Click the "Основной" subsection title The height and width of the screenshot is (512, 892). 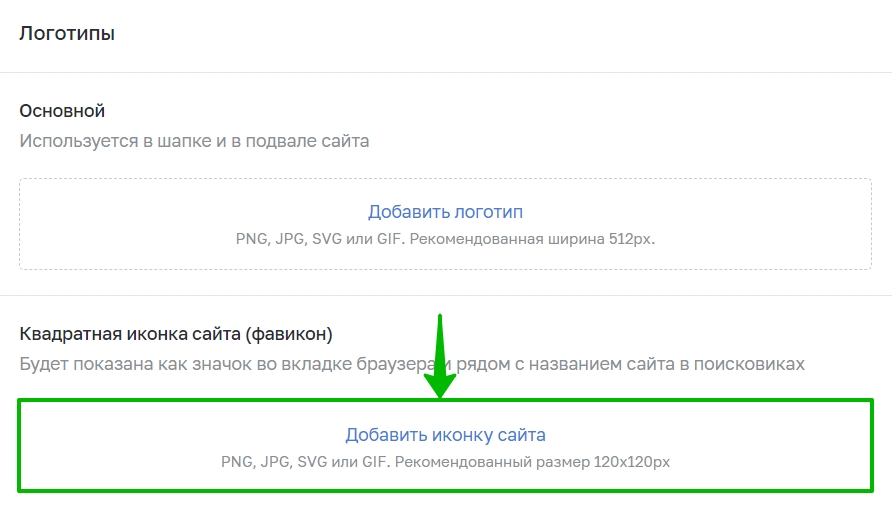[62, 111]
